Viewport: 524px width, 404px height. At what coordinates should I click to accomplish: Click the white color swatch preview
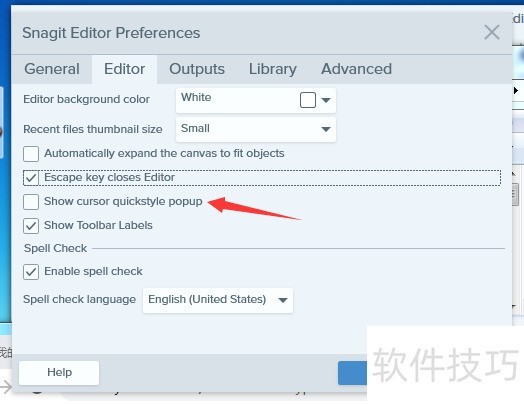pos(308,100)
